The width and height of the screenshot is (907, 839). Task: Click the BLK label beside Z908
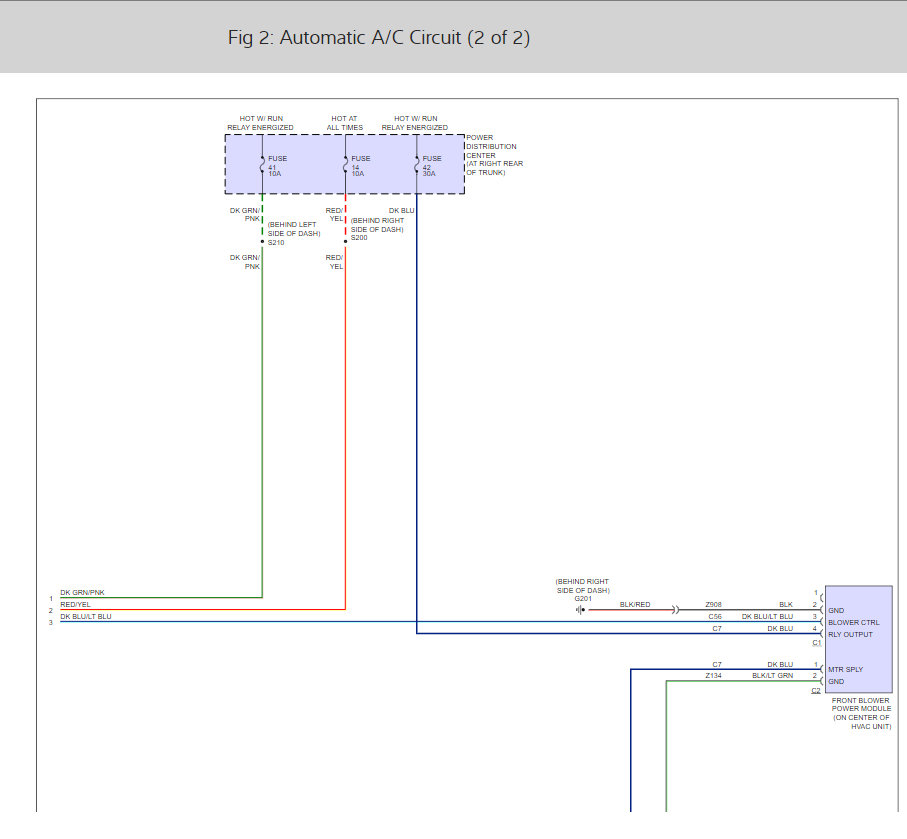click(786, 605)
